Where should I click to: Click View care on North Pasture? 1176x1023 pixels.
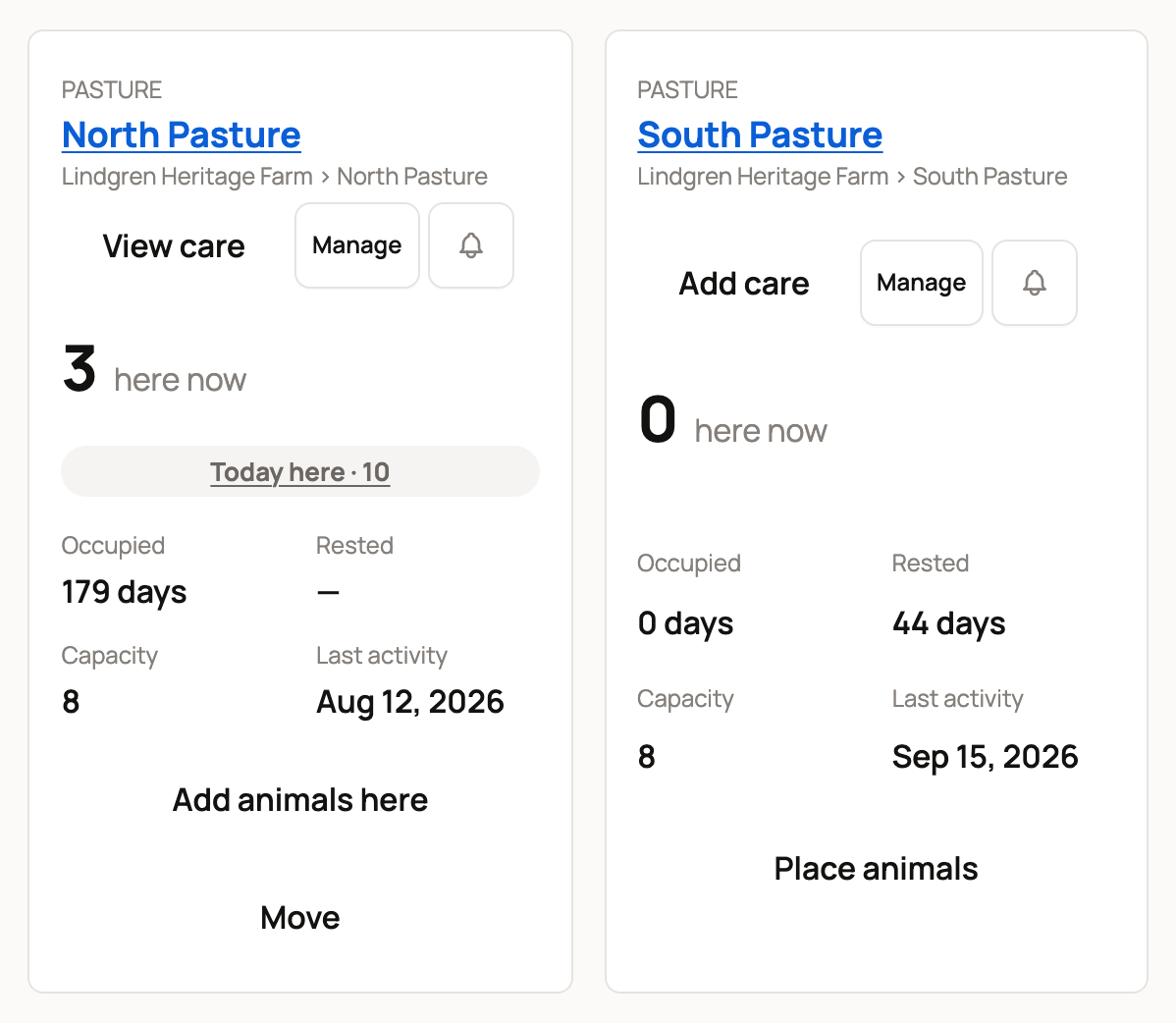[173, 246]
